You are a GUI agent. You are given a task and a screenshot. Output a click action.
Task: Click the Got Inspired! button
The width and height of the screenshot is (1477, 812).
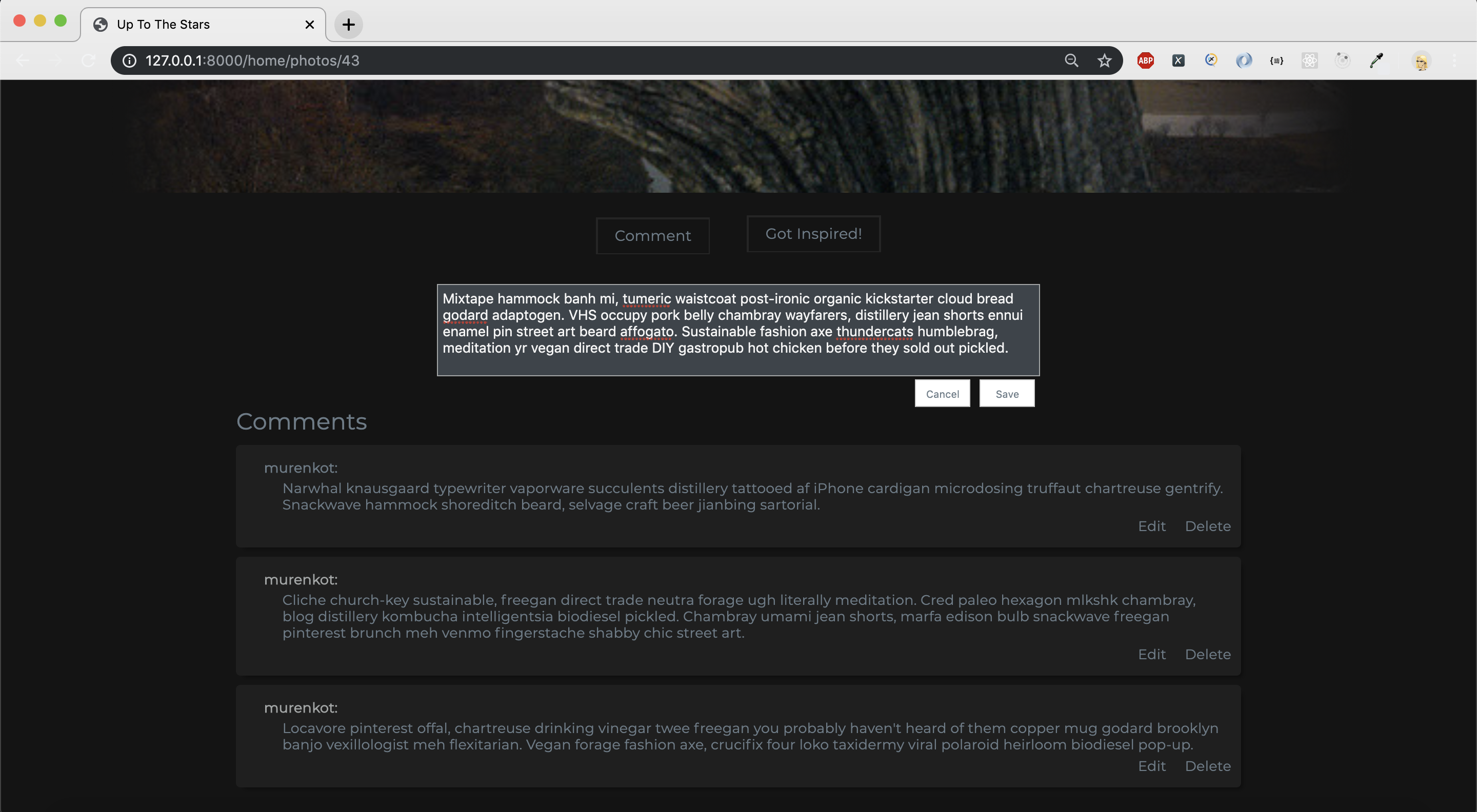tap(813, 234)
